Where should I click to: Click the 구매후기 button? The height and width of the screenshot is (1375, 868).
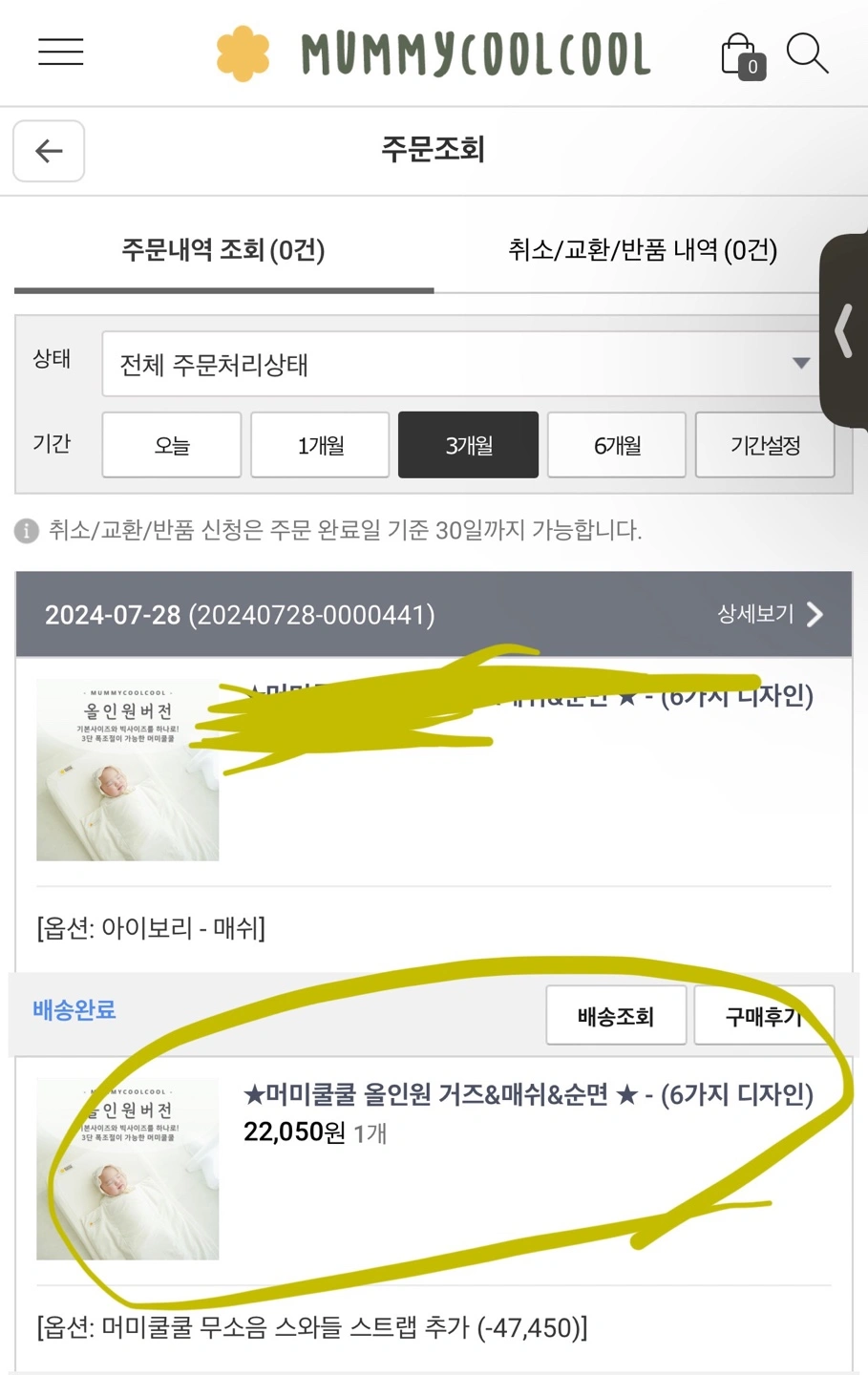point(764,1016)
